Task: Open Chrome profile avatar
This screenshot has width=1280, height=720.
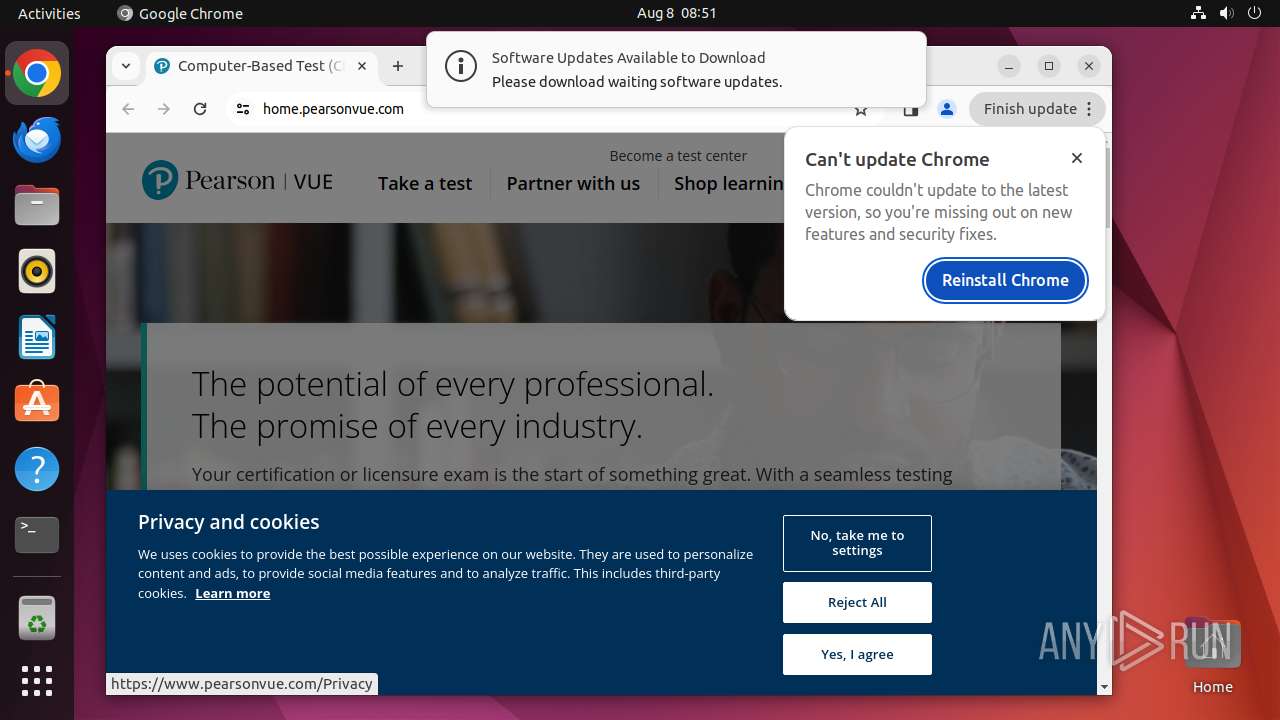Action: pos(947,109)
